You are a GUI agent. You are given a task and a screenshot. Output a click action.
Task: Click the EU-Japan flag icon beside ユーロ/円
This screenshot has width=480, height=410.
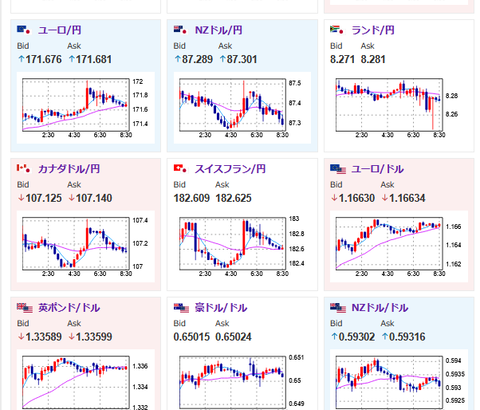(24, 30)
